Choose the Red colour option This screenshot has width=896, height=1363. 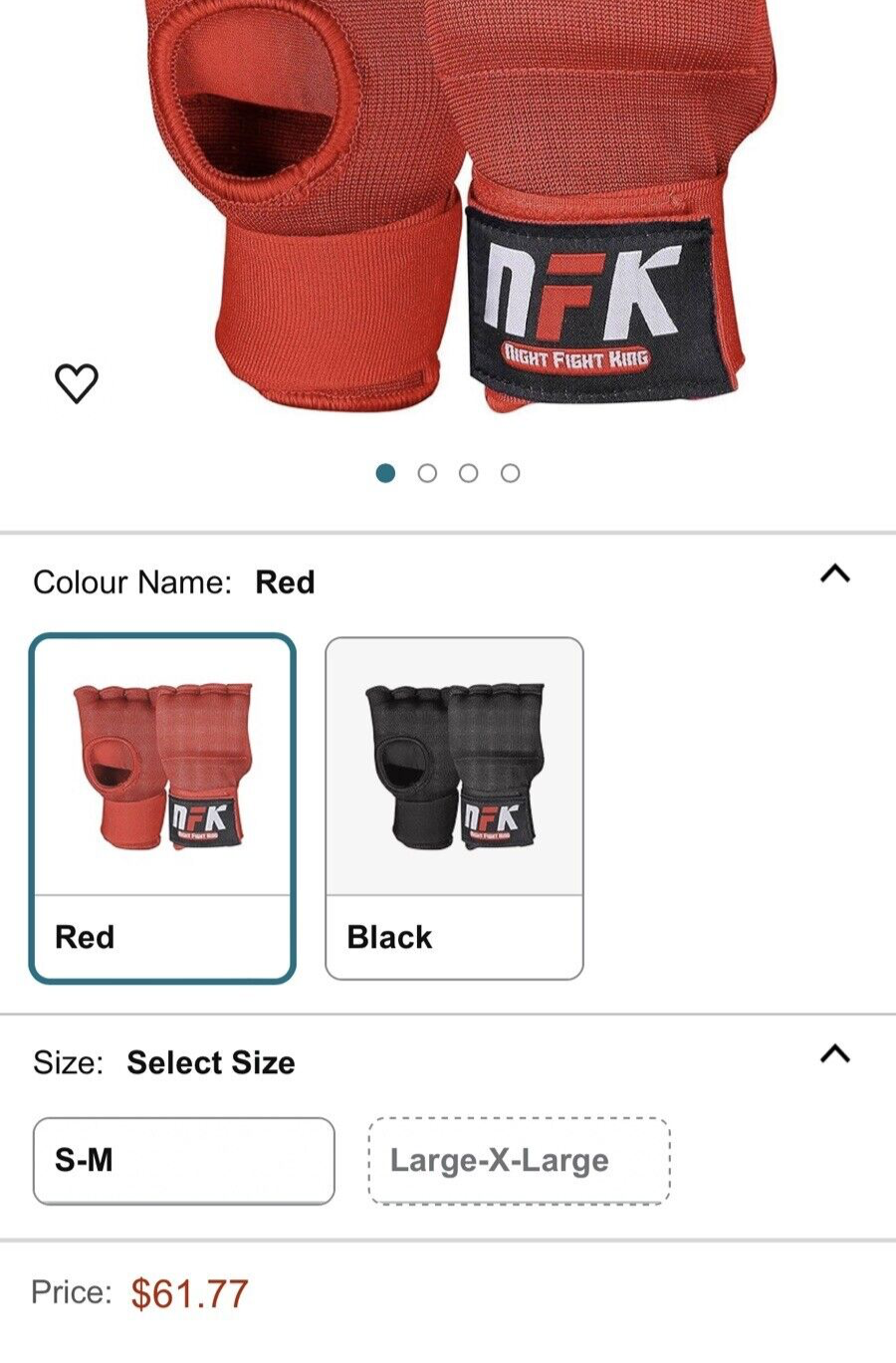(x=162, y=808)
